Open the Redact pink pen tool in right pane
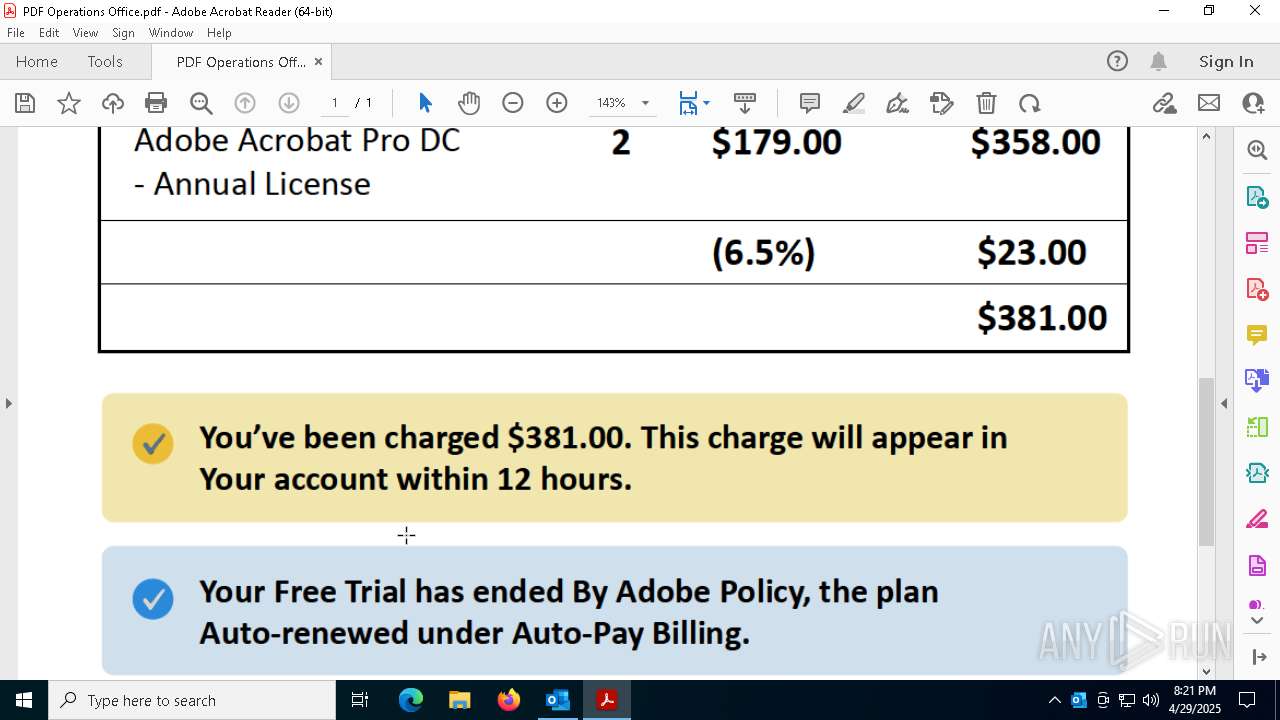This screenshot has width=1280, height=720. click(x=1257, y=520)
